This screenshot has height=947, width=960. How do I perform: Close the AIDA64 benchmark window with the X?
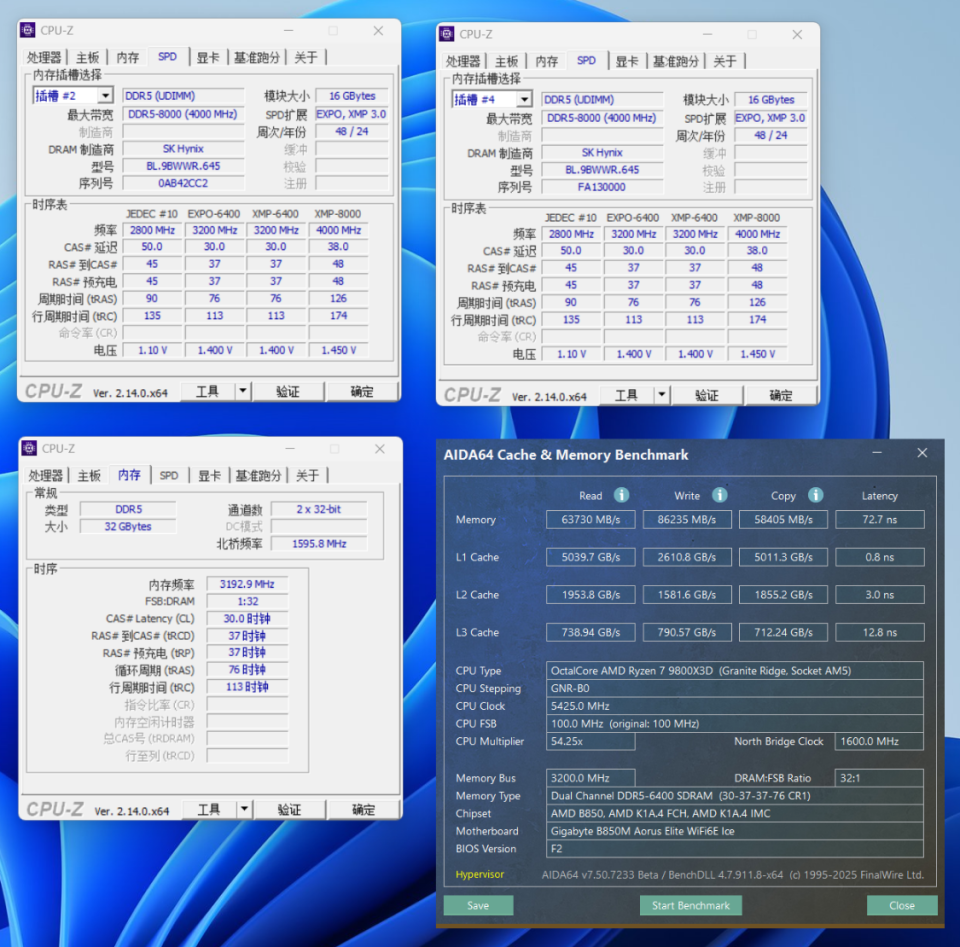[x=922, y=453]
